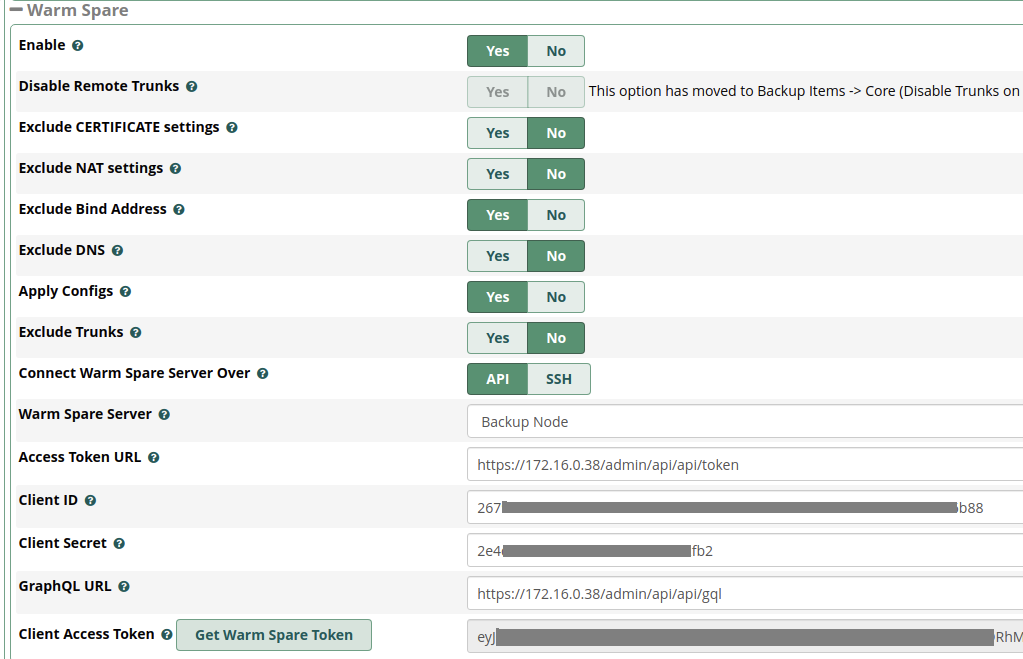
Task: Open help tooltip for Exclude CERTIFICATE settings
Action: tap(232, 128)
